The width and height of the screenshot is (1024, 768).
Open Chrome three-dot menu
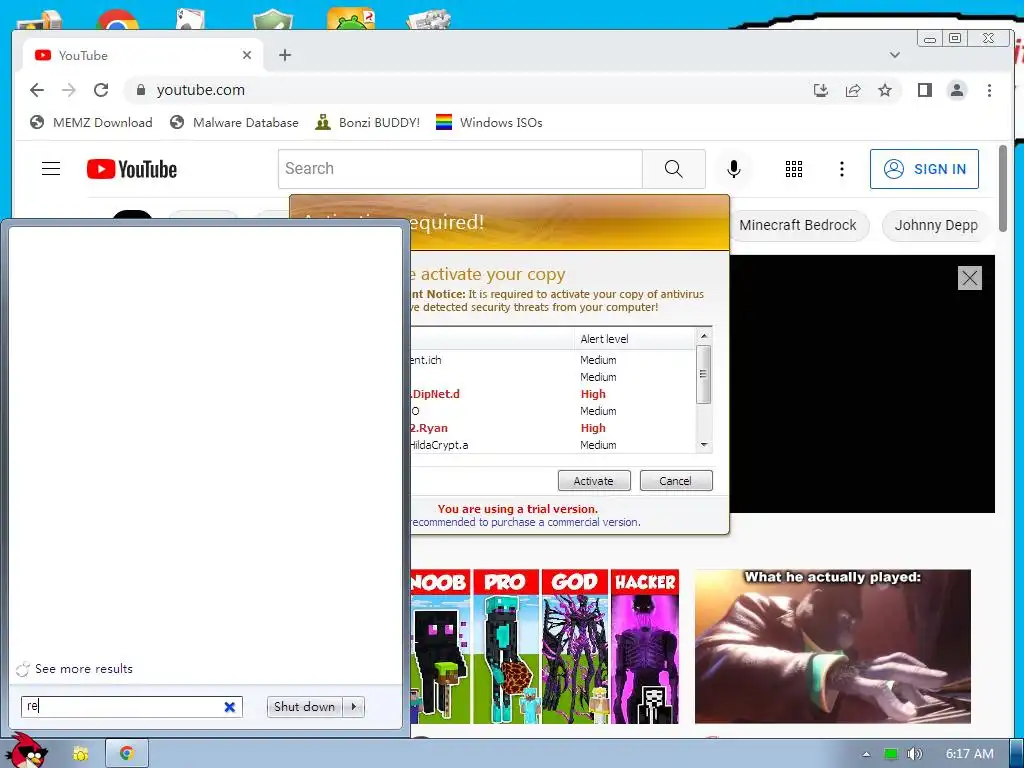click(989, 90)
